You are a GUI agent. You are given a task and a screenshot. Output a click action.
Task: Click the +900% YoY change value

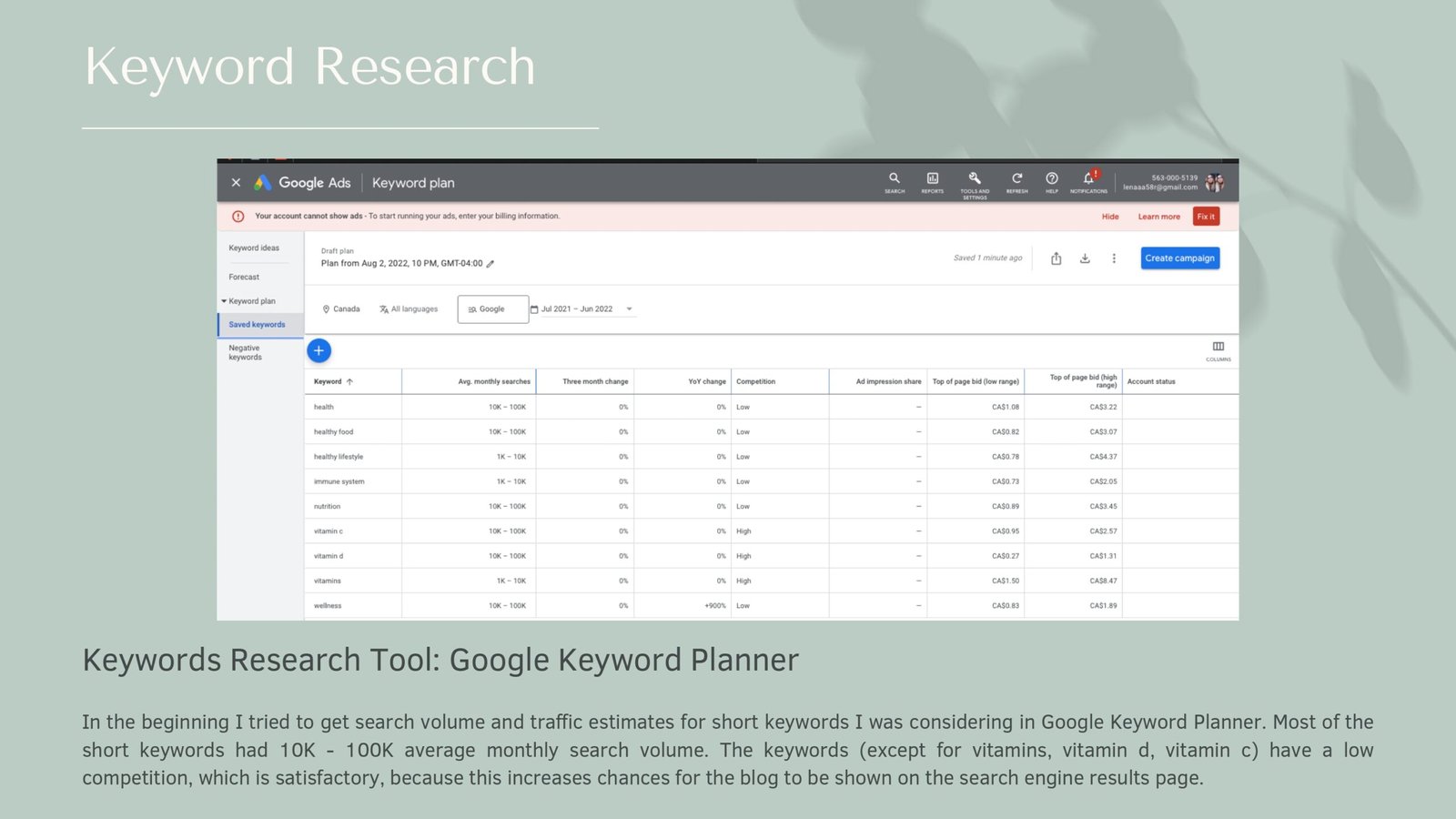[x=715, y=606]
